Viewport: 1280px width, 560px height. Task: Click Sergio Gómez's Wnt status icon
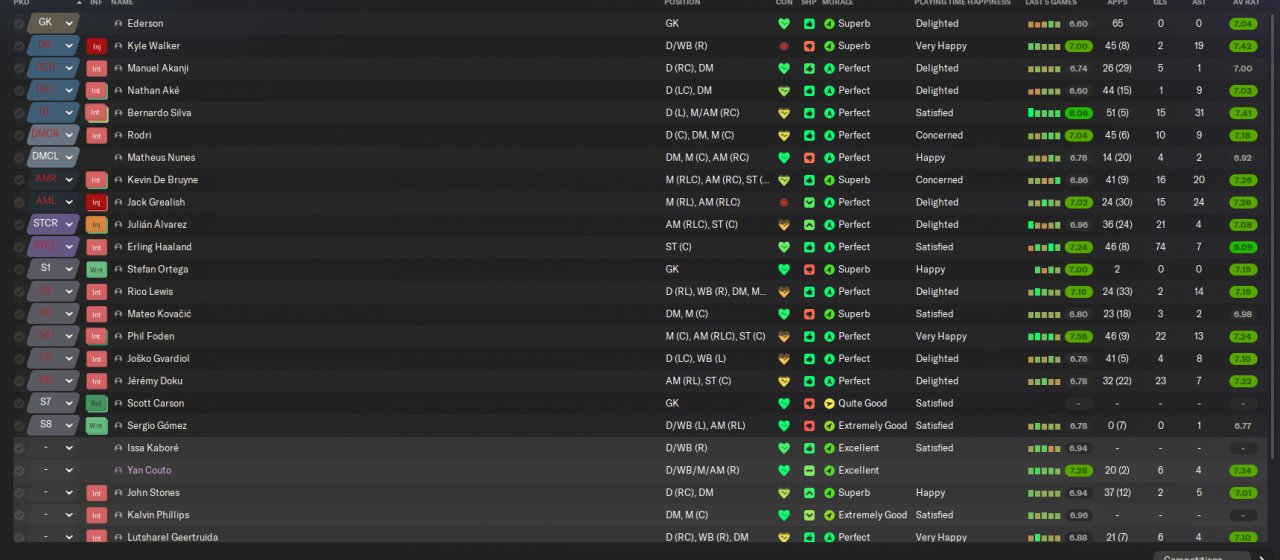96,425
